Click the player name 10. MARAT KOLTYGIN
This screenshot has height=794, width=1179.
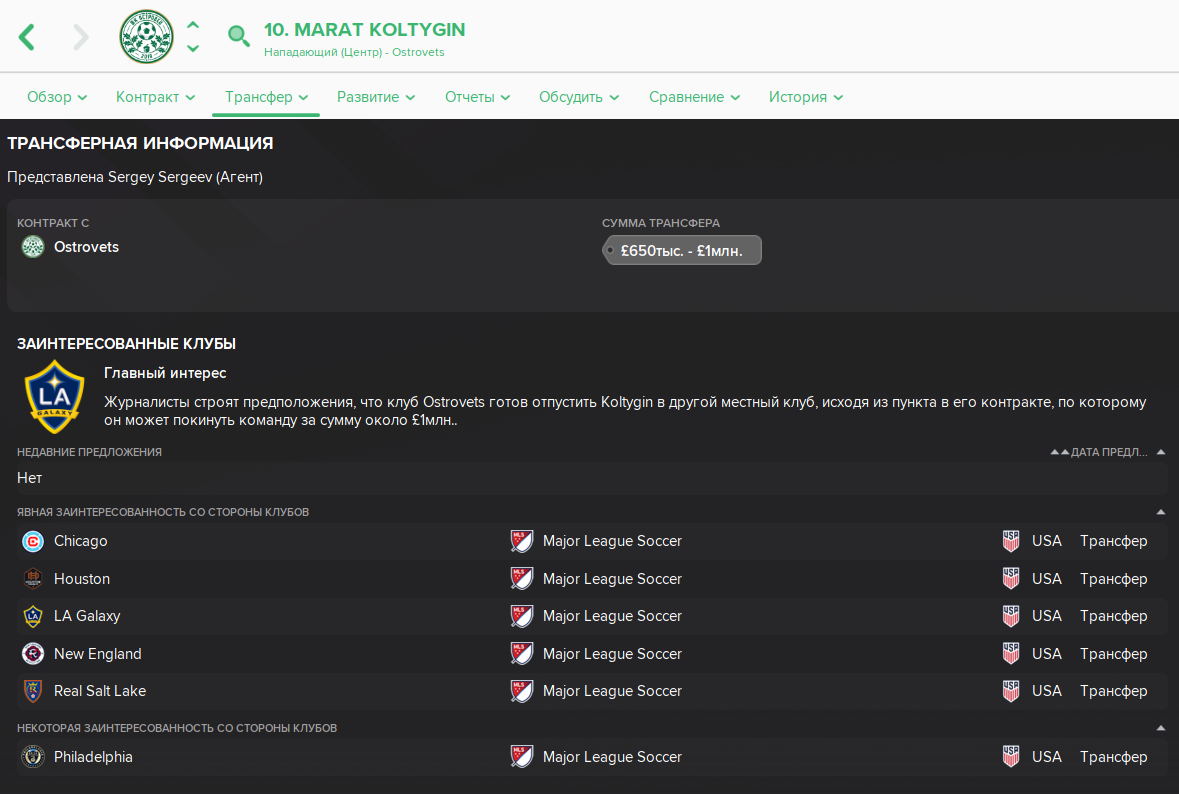(x=365, y=29)
